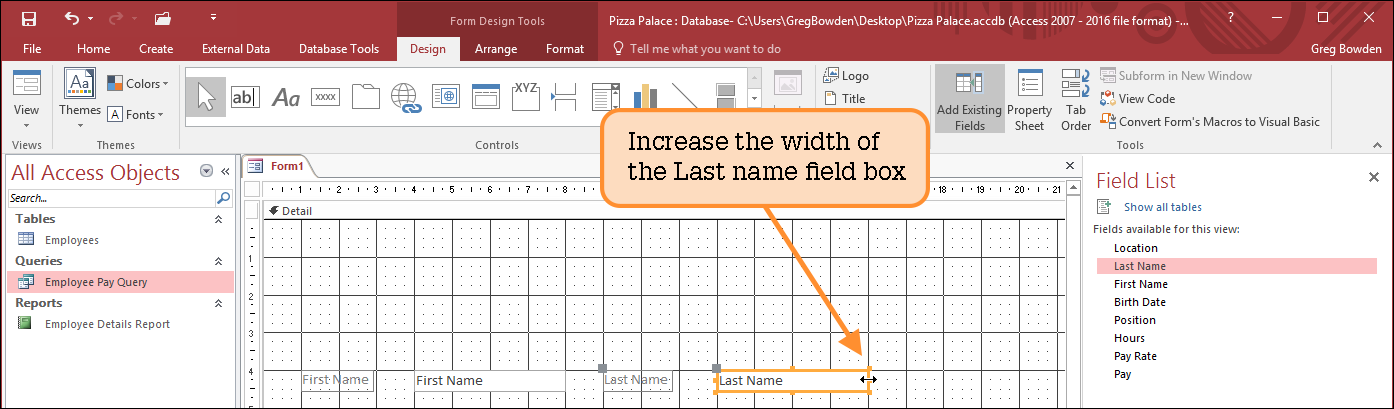Select the Employee Pay Query

tap(119, 282)
